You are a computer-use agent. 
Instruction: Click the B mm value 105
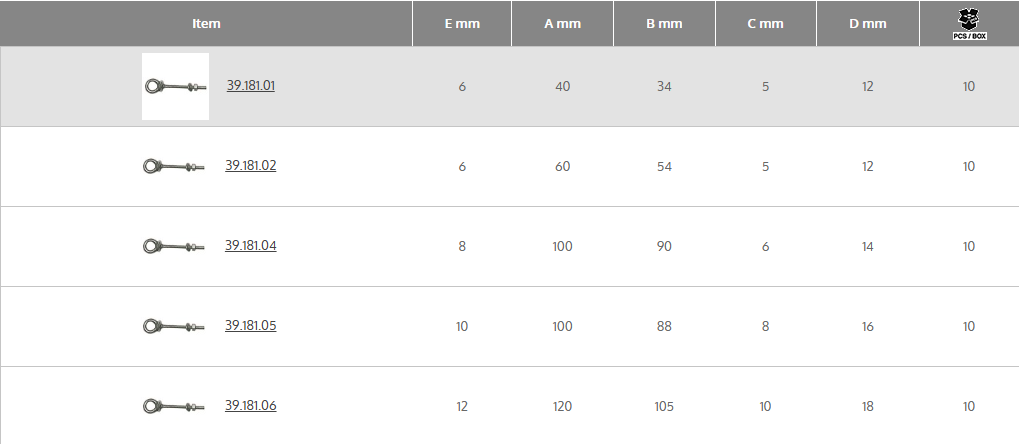(664, 406)
